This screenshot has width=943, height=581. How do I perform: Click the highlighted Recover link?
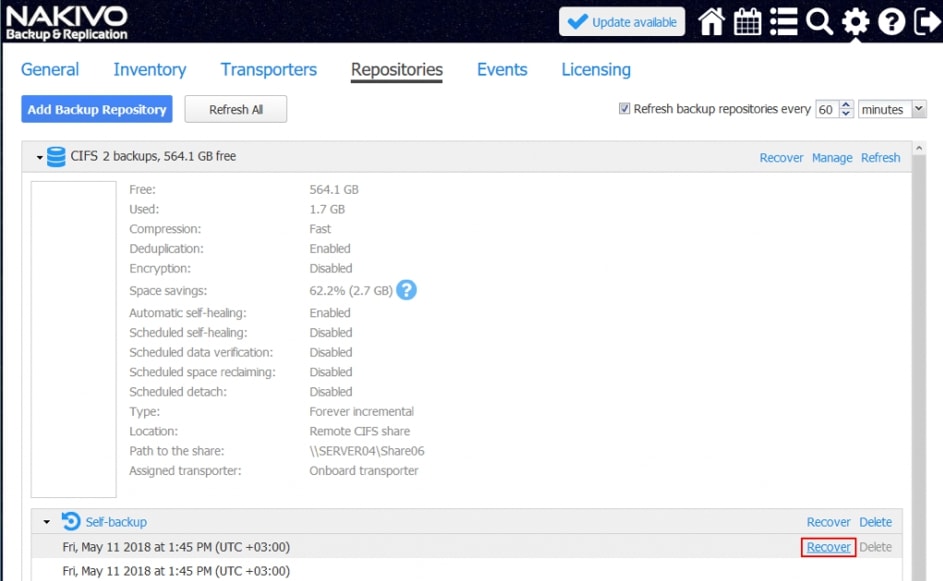click(x=828, y=547)
